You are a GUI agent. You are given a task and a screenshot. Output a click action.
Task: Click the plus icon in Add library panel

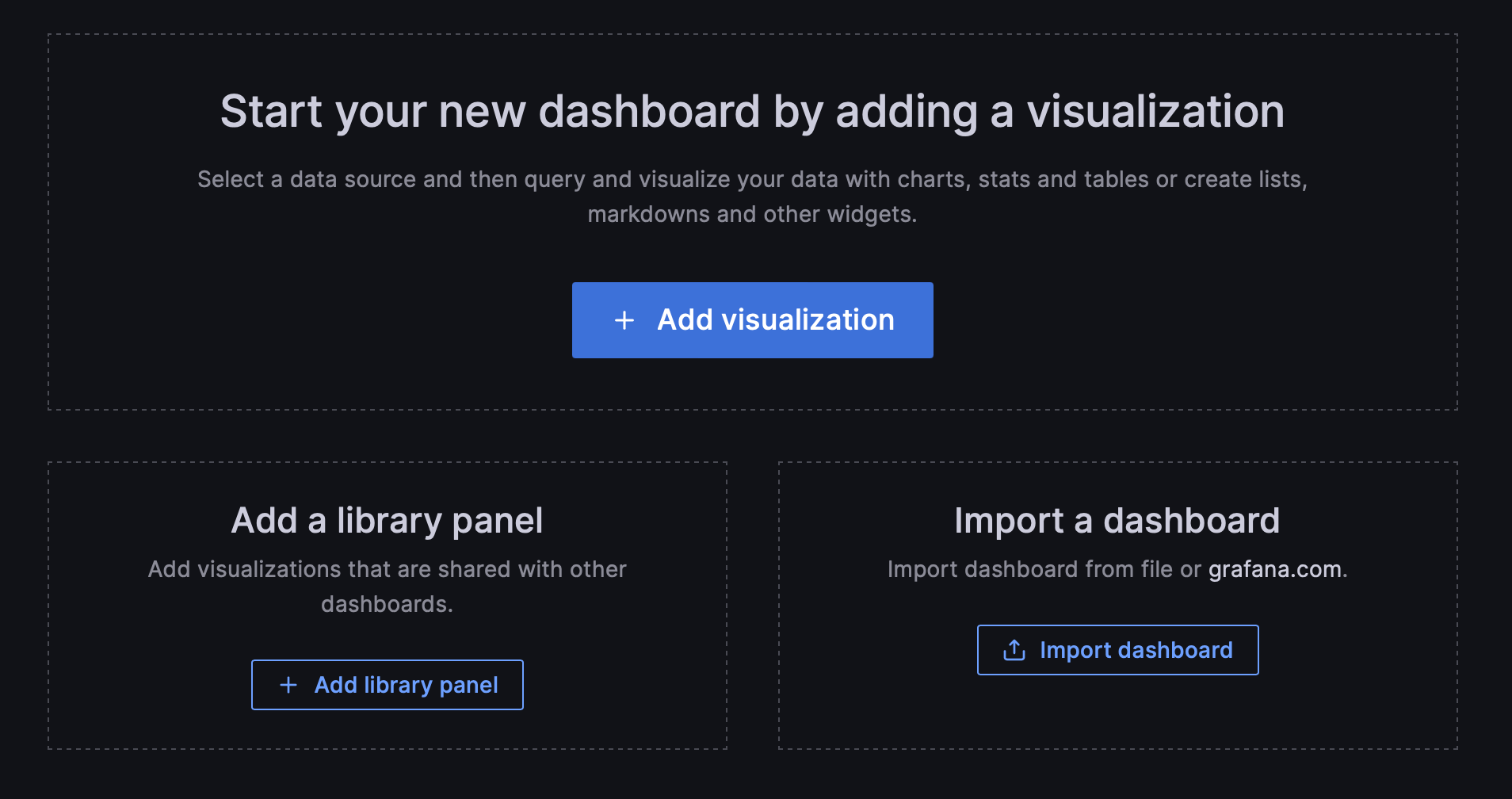(288, 685)
